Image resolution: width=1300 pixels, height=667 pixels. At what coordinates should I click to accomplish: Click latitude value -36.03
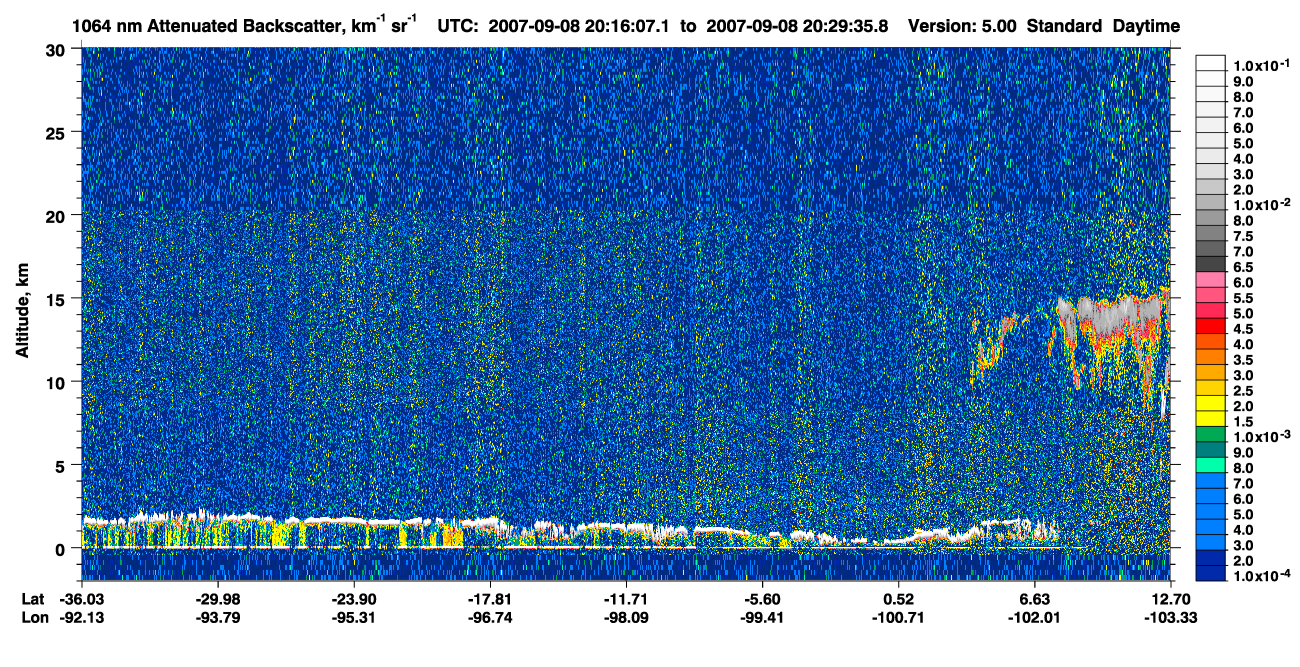tap(82, 598)
